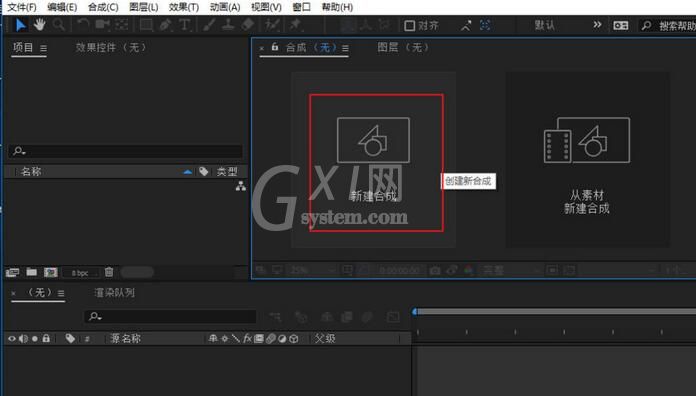Image resolution: width=696 pixels, height=396 pixels.
Task: Open the 动画(A) menu
Action: (x=225, y=7)
